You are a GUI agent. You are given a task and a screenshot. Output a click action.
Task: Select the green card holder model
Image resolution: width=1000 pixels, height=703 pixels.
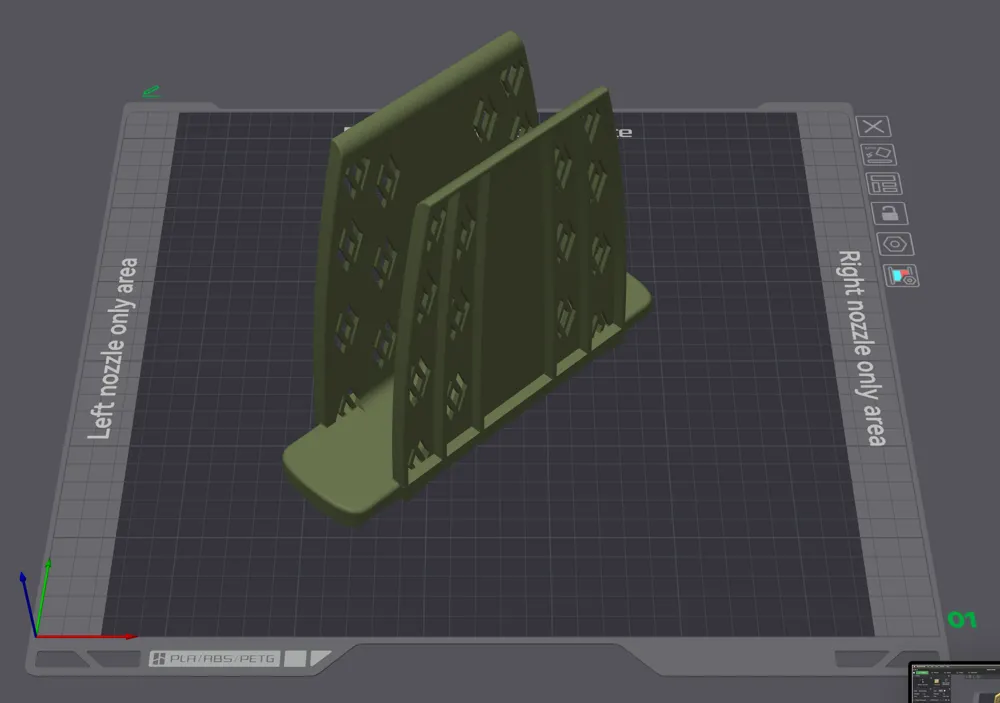tap(470, 280)
